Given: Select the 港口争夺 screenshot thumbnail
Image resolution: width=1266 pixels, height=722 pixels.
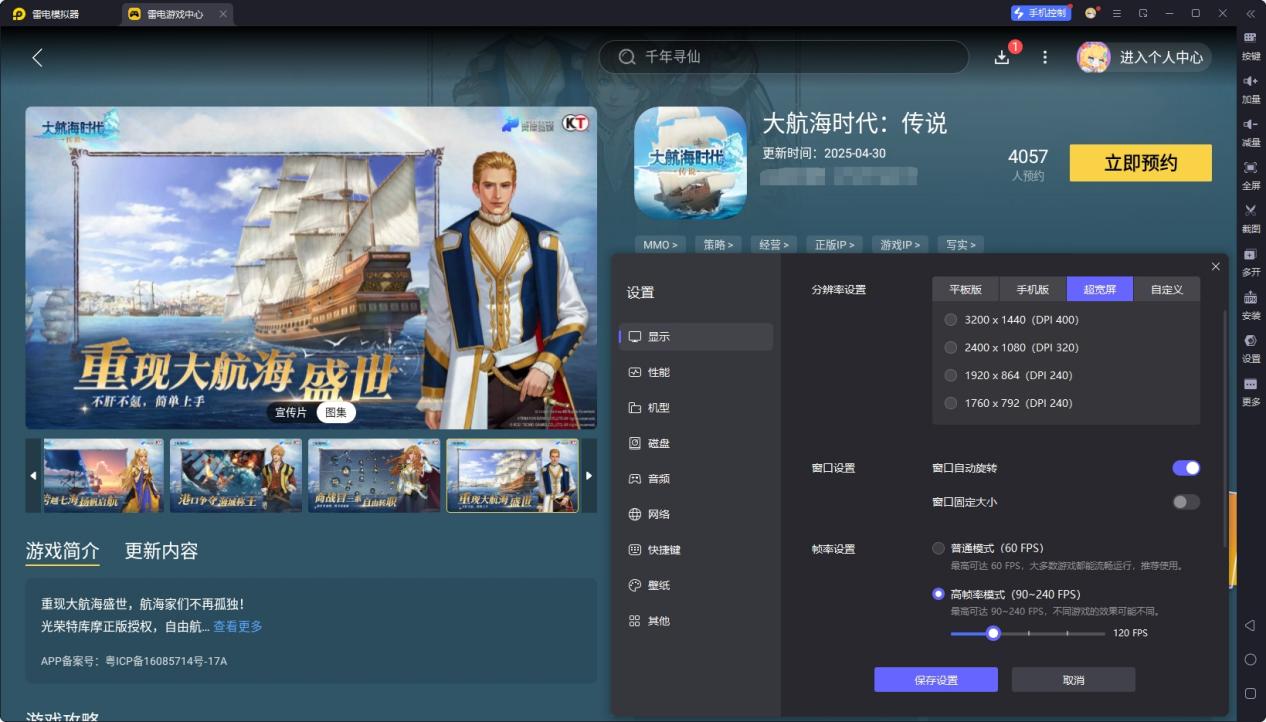Looking at the screenshot, I should [x=236, y=475].
